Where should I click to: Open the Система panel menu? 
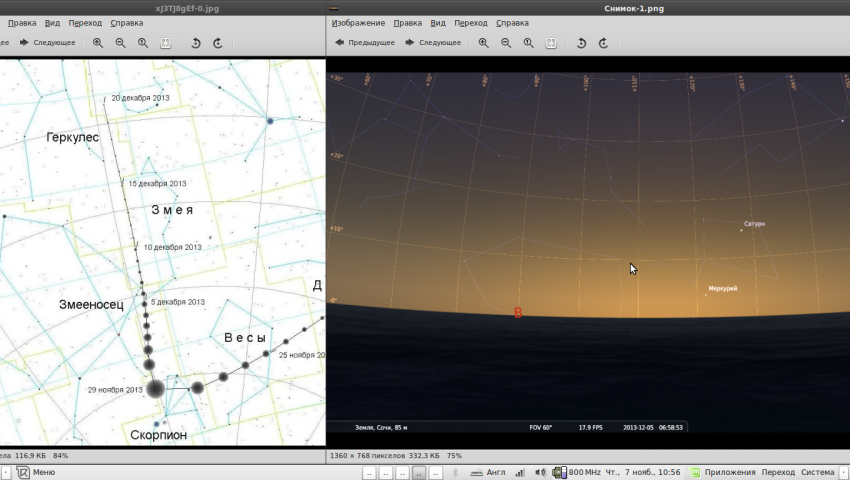[816, 472]
